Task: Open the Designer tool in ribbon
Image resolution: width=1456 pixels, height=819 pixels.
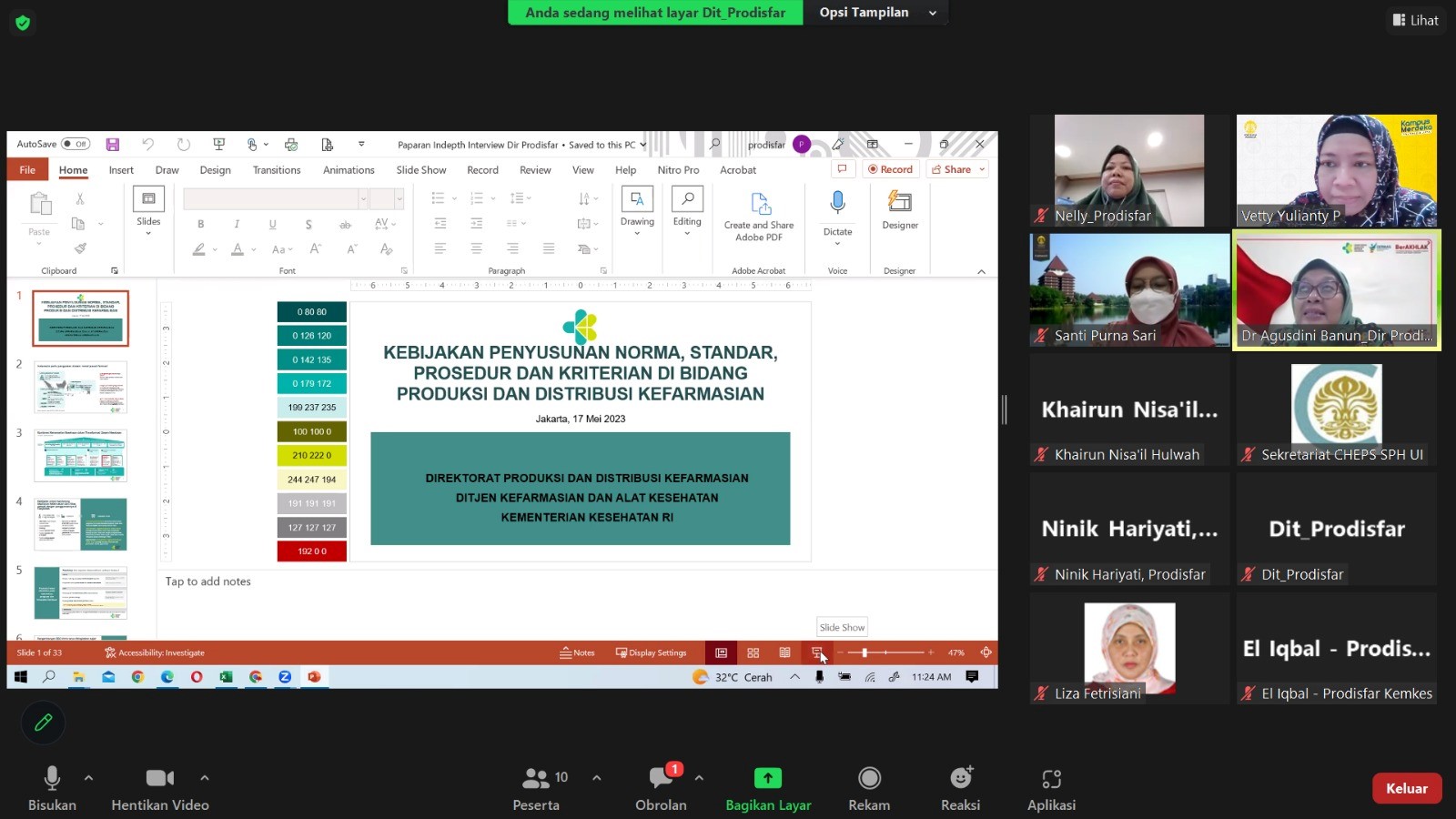Action: pos(899,203)
